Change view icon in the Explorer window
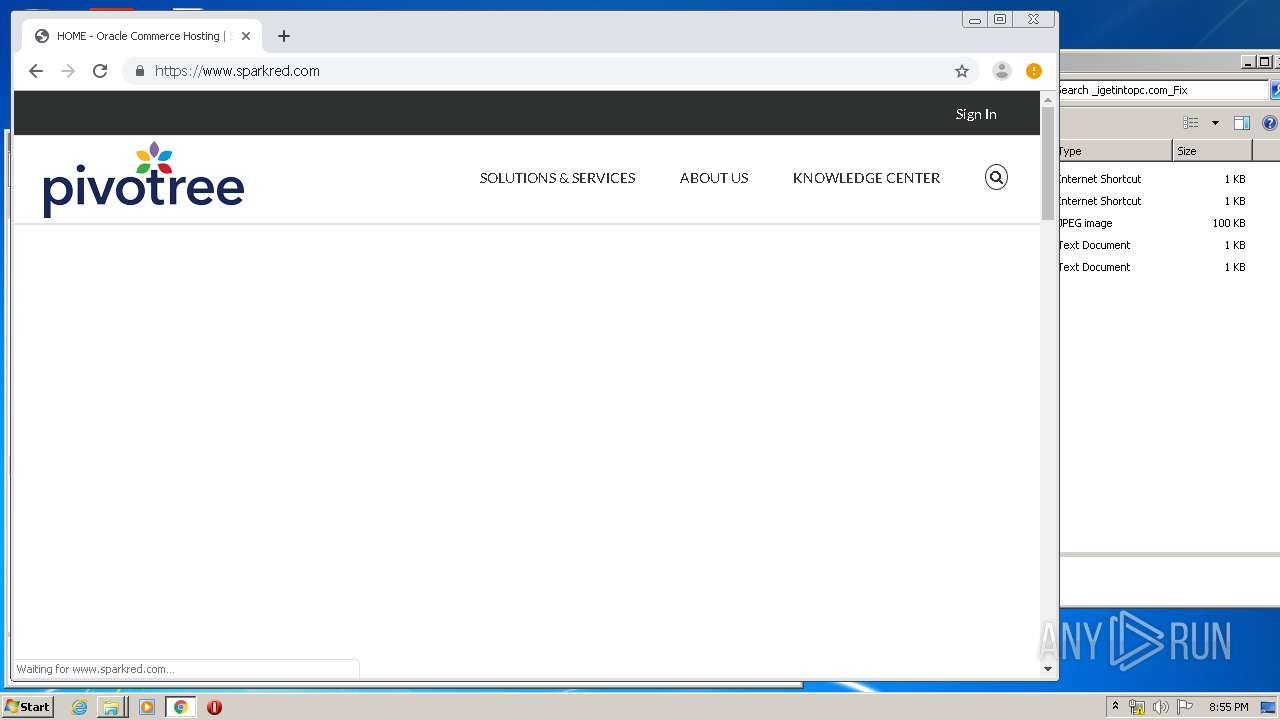 tap(1191, 123)
